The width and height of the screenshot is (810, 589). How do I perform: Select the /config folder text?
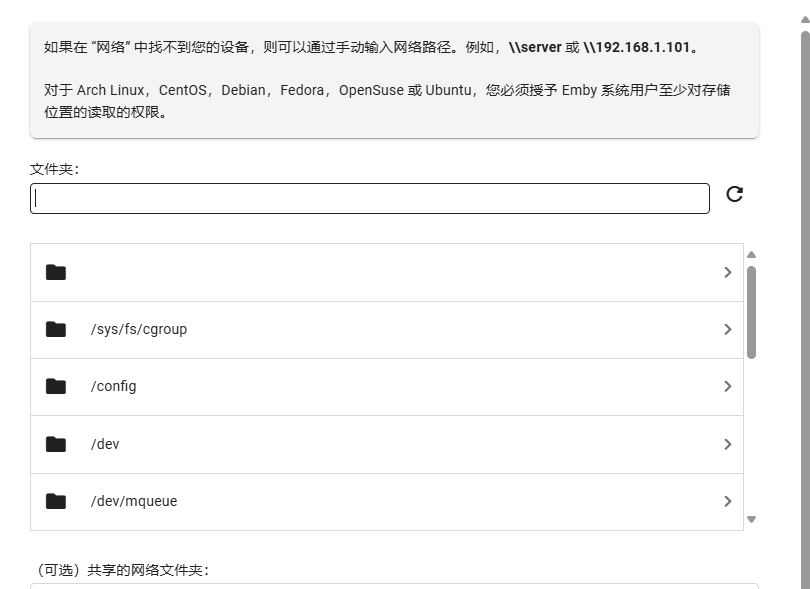[114, 386]
